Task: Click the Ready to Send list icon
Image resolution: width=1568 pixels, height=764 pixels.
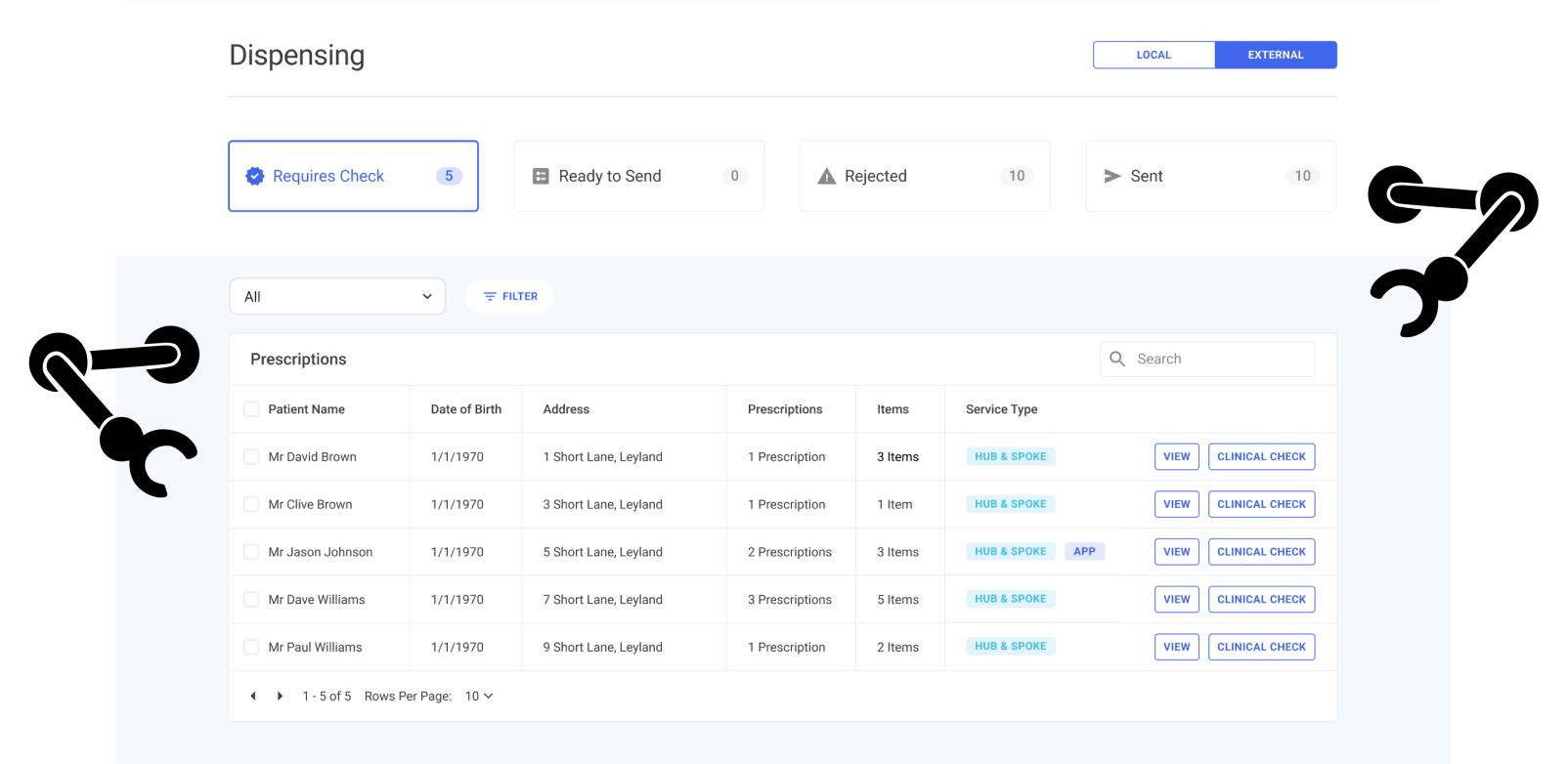Action: 541,176
